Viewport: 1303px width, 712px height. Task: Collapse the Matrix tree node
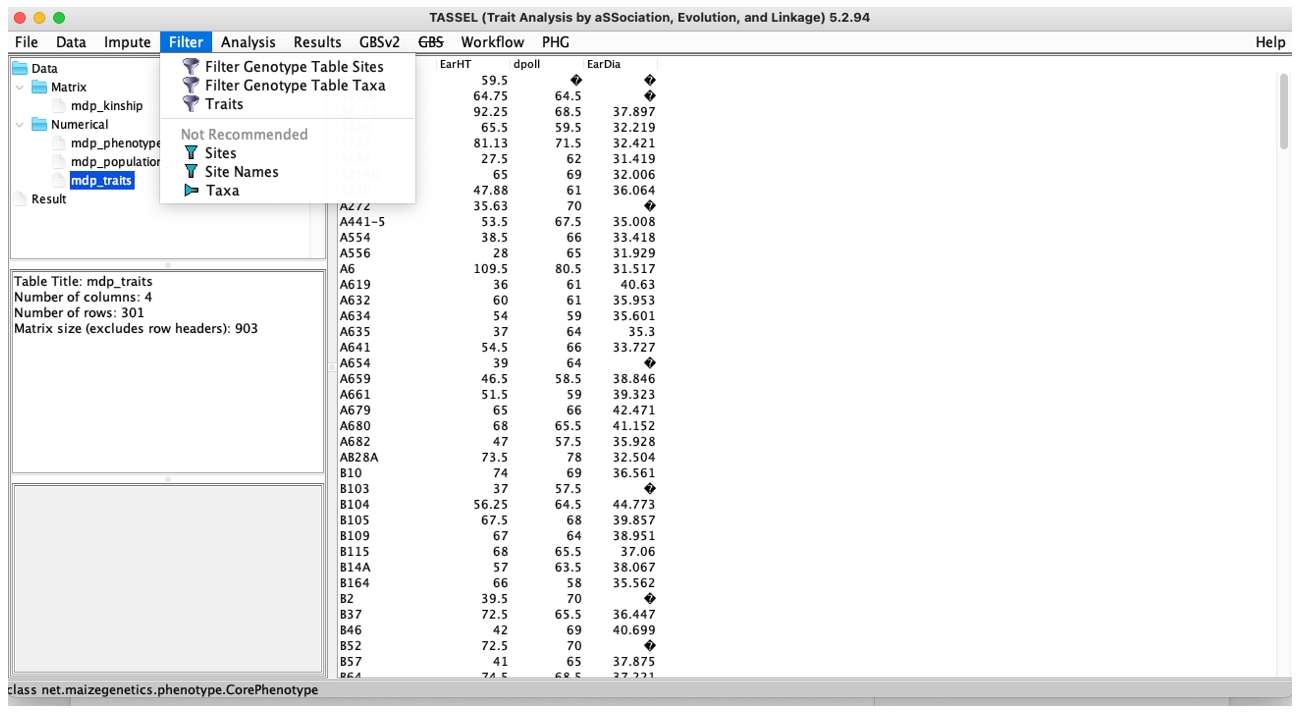click(20, 87)
